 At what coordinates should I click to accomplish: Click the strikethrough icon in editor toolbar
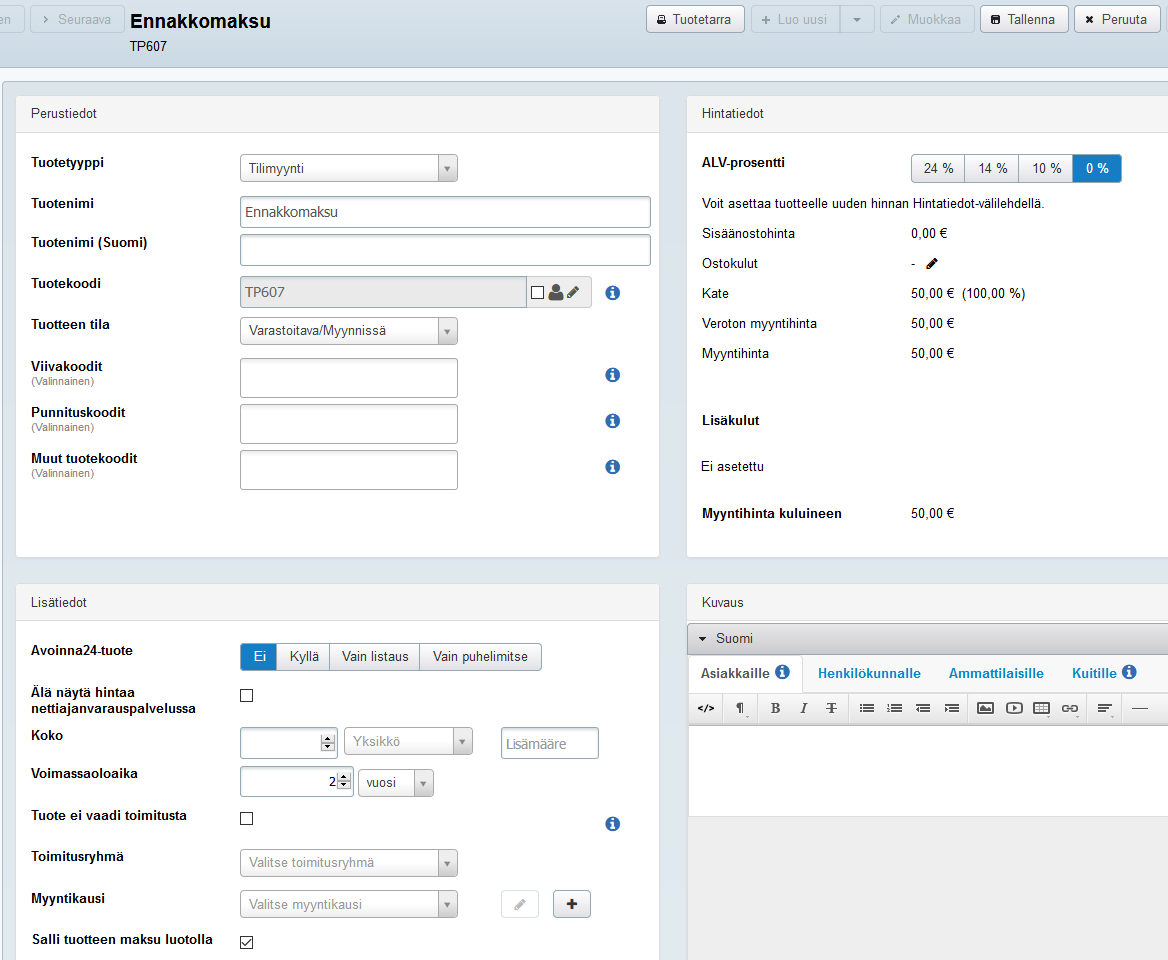pyautogui.click(x=831, y=708)
